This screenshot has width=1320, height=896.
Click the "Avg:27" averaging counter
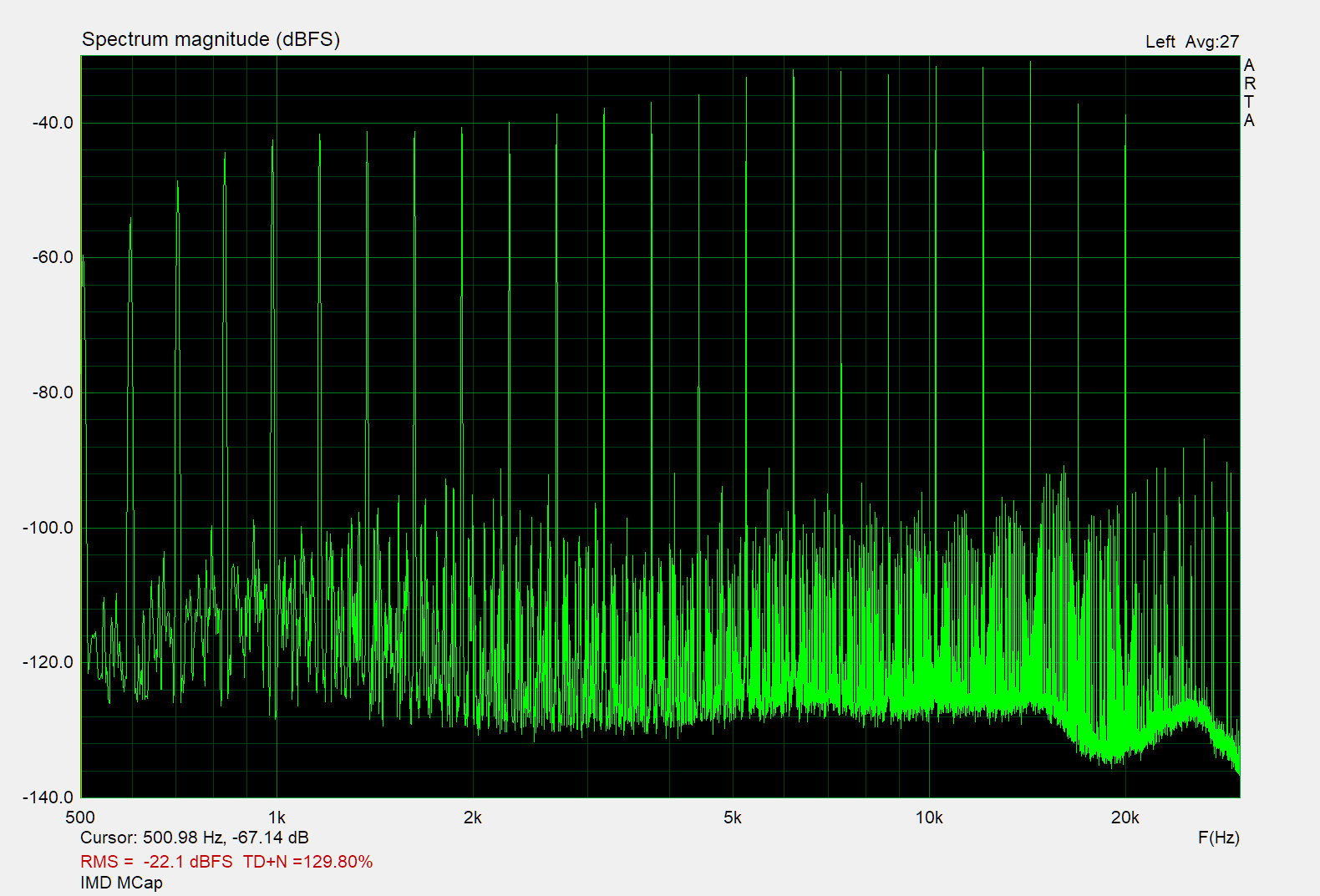pyautogui.click(x=1212, y=42)
